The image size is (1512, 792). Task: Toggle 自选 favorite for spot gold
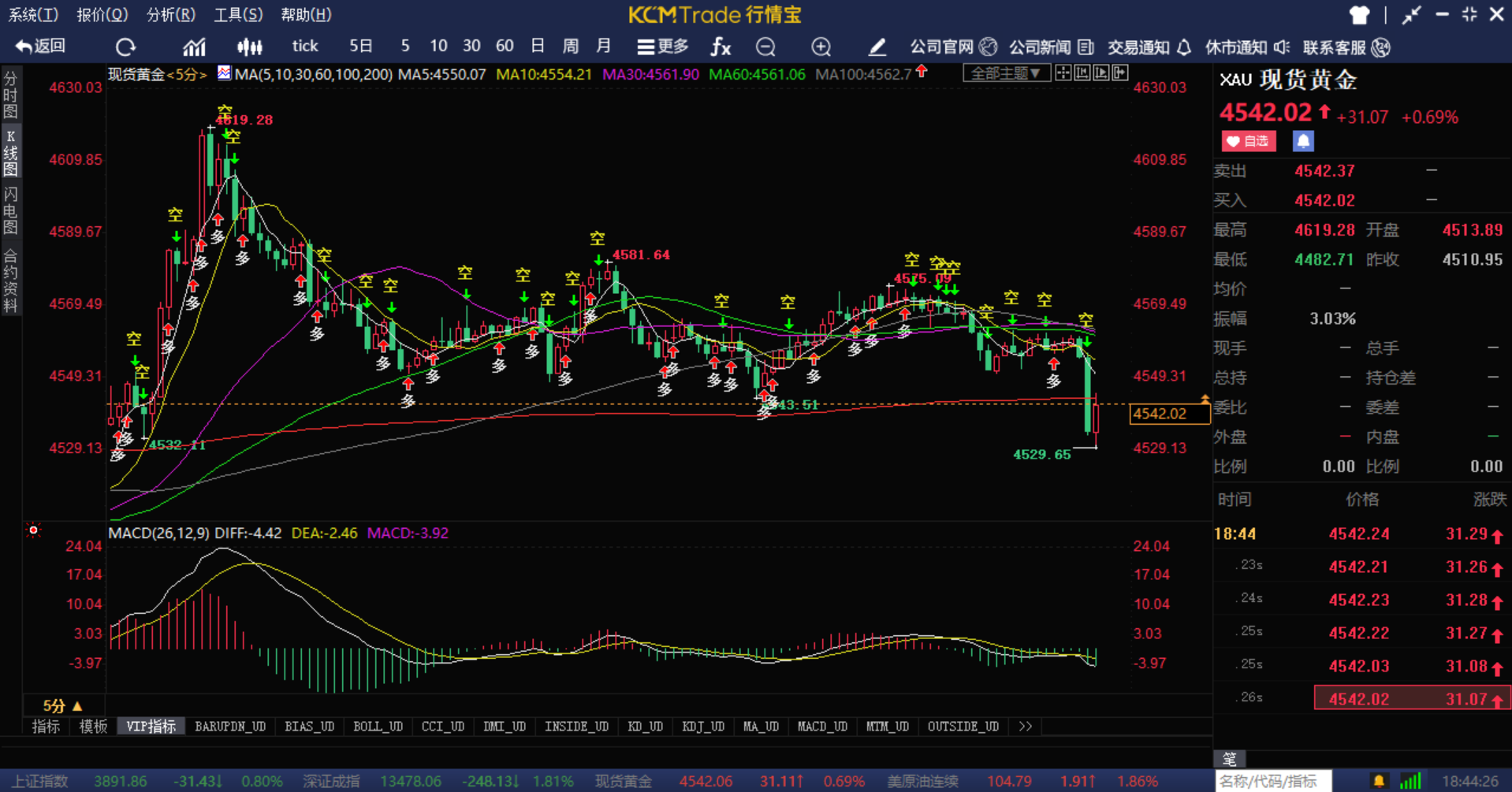point(1249,141)
